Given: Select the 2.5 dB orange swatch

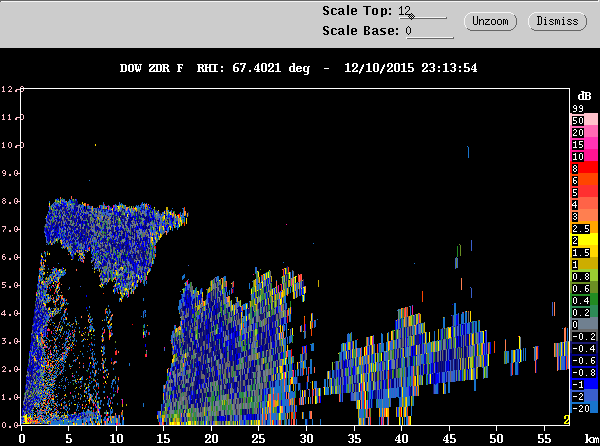Looking at the screenshot, I should [x=584, y=229].
